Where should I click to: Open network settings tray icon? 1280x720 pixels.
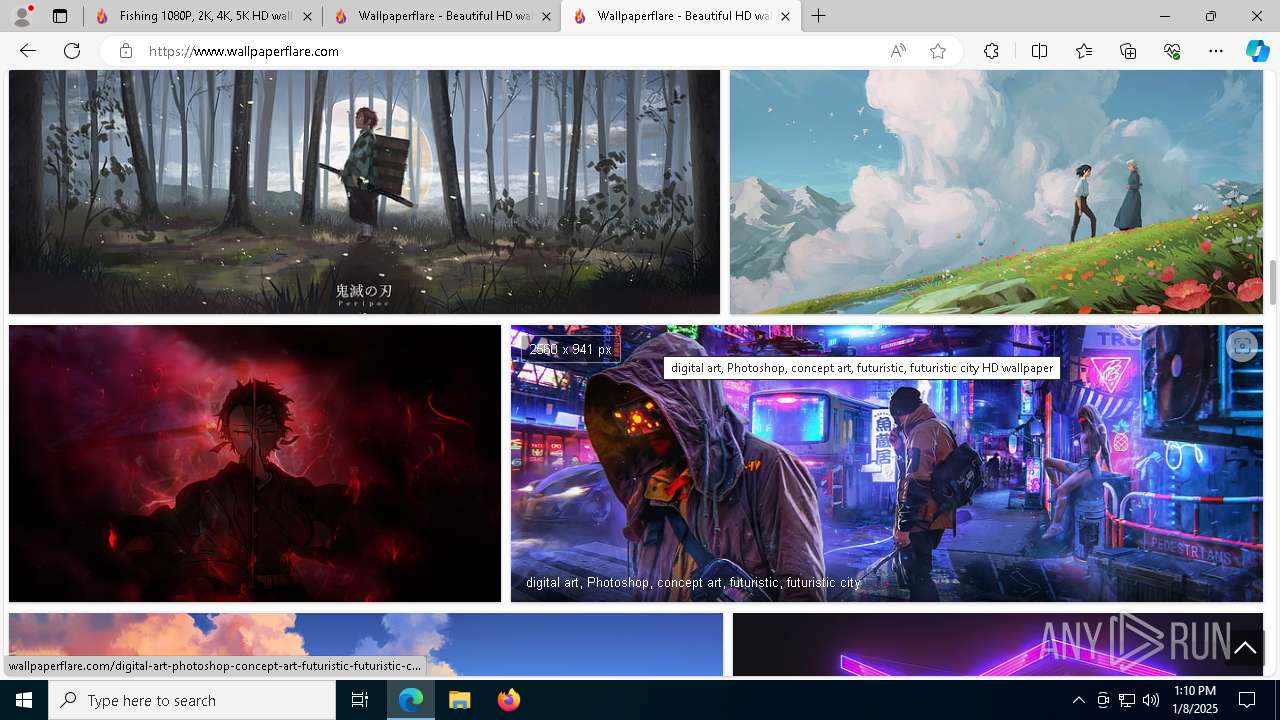[1127, 700]
